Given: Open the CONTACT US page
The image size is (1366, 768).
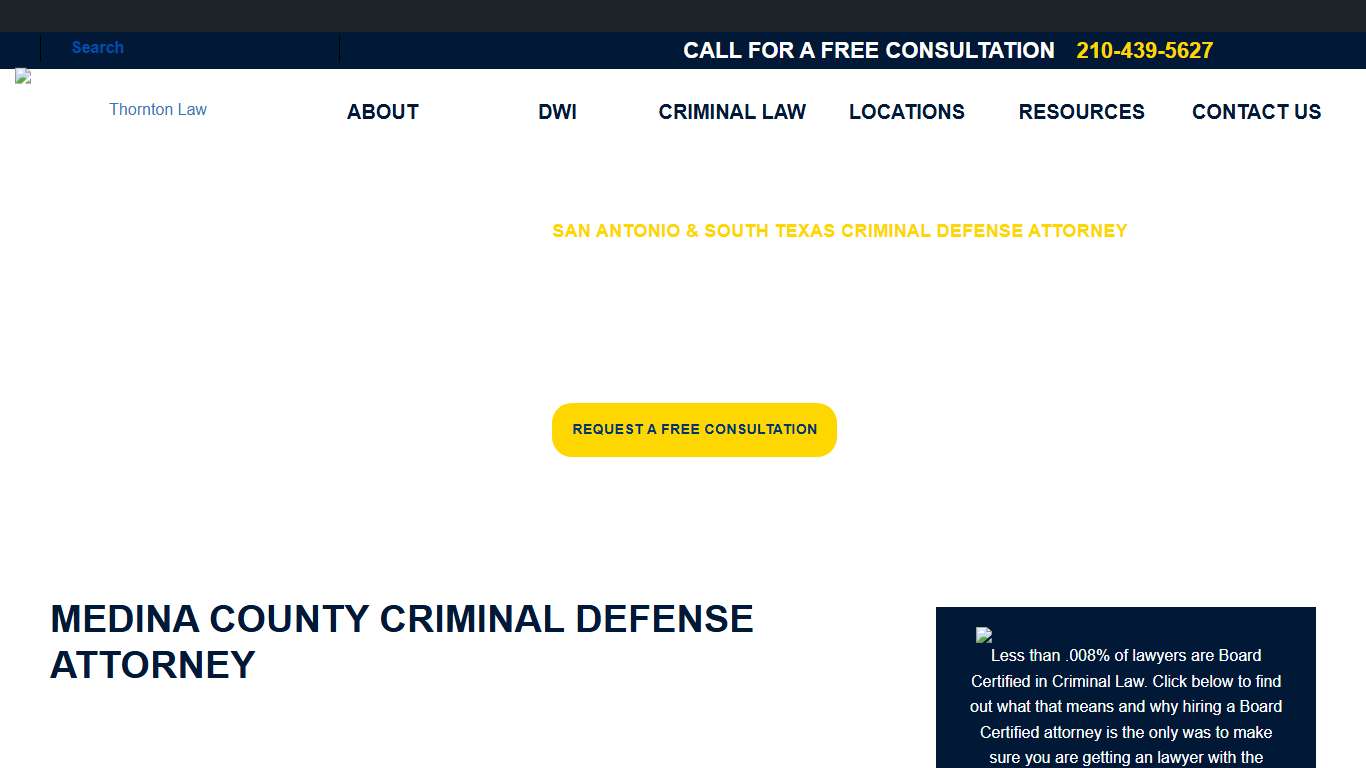Looking at the screenshot, I should (1256, 112).
